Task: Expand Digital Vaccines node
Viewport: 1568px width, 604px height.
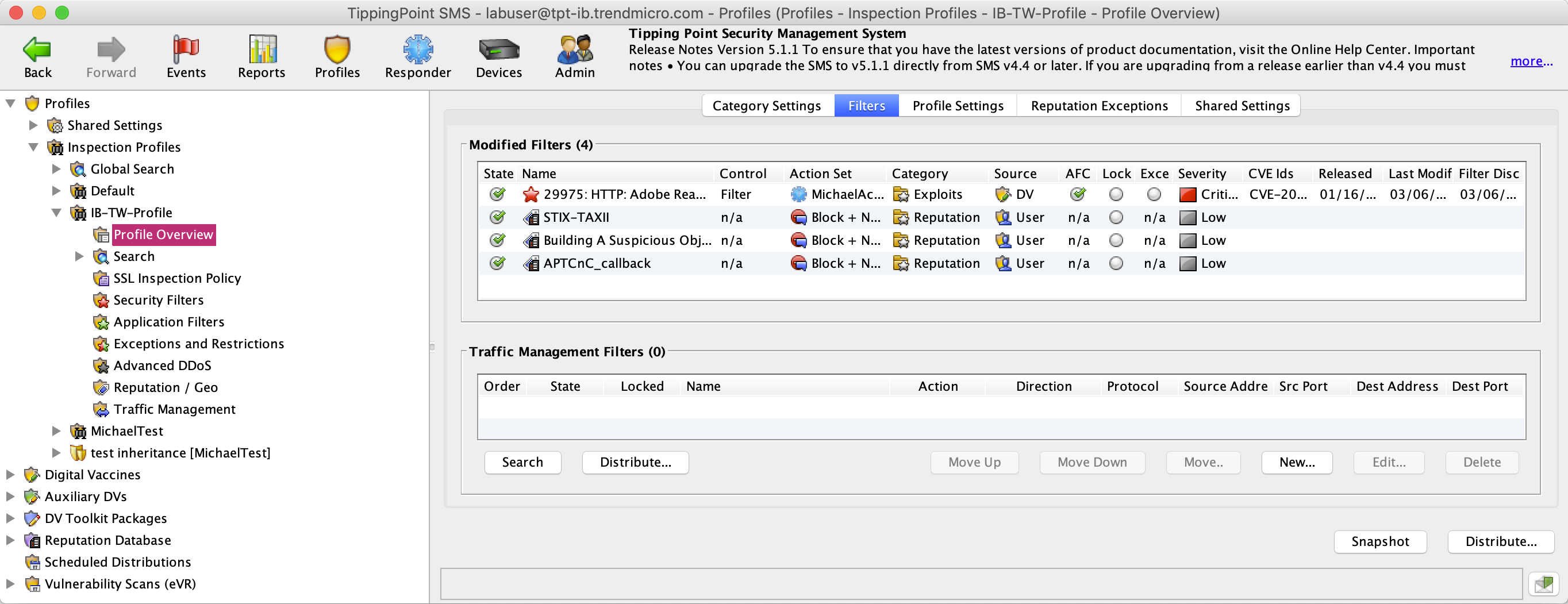Action: tap(10, 475)
